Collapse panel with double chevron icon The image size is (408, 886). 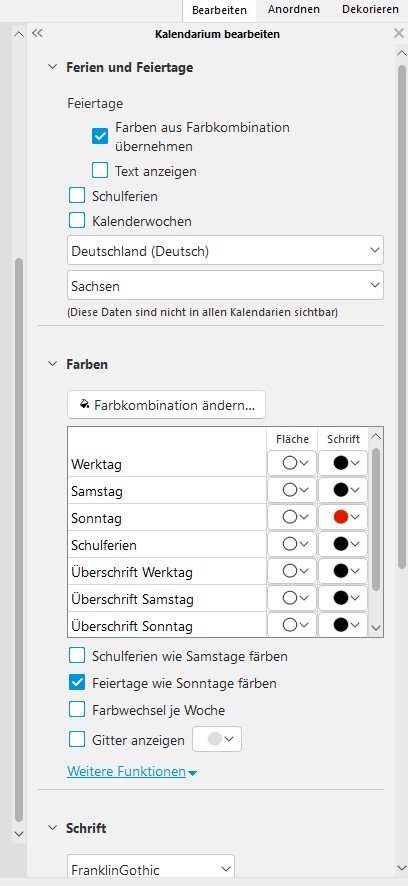pos(37,33)
